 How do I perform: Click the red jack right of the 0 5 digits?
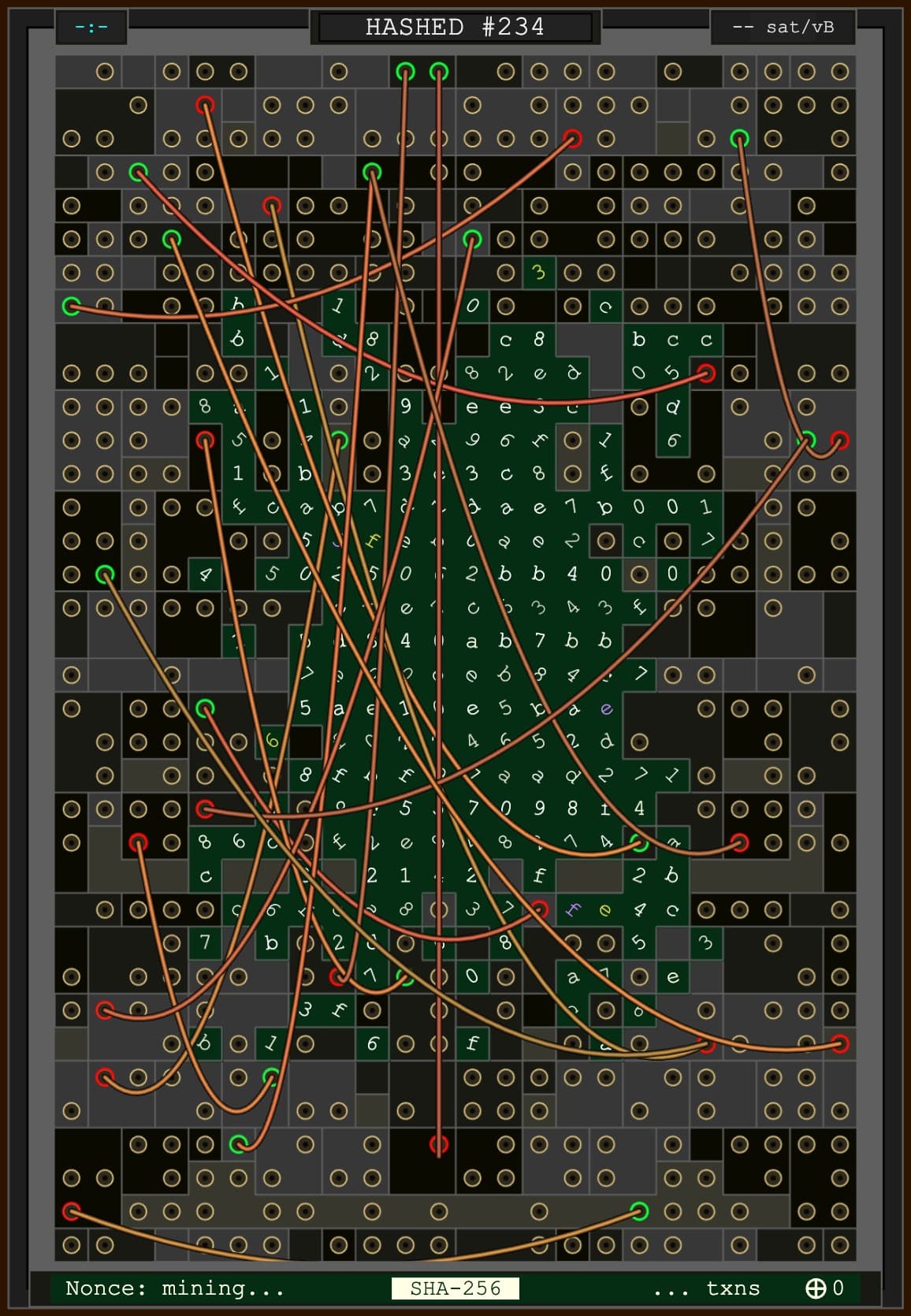[706, 373]
